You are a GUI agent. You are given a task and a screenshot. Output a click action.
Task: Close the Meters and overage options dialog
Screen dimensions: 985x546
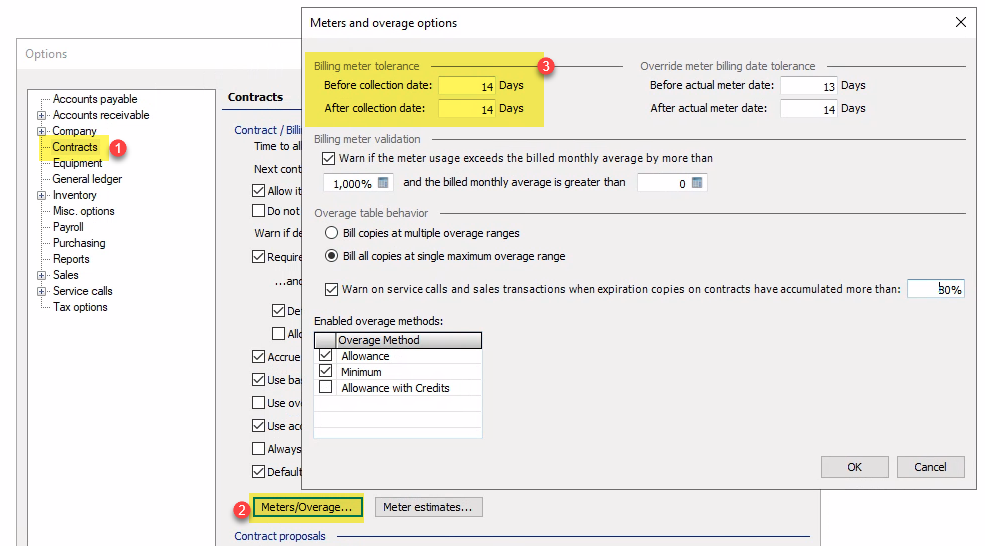961,22
